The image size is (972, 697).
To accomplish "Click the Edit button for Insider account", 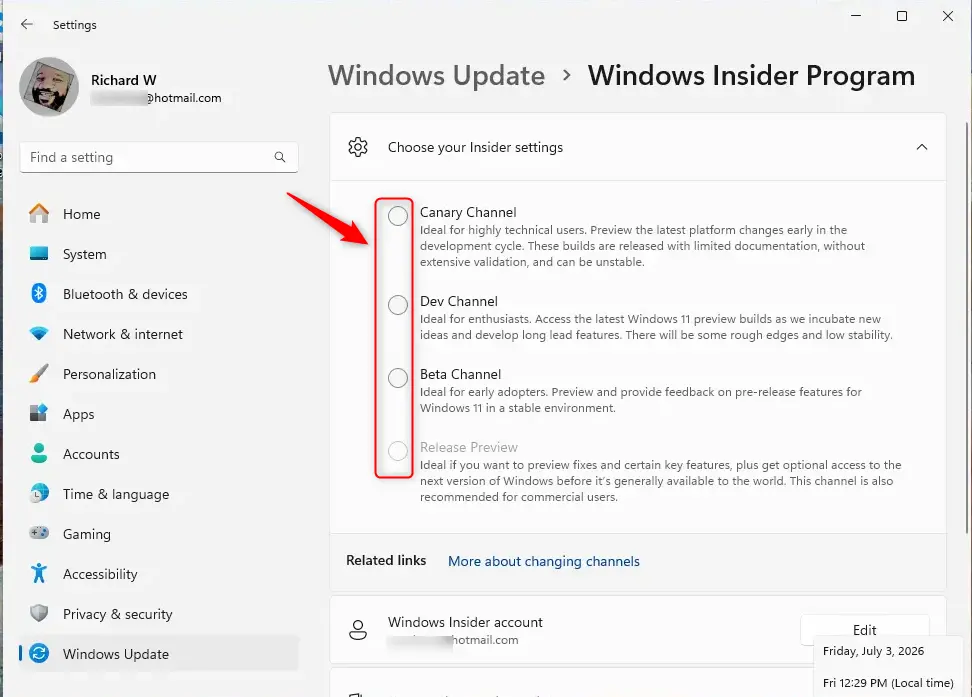I will [x=864, y=630].
